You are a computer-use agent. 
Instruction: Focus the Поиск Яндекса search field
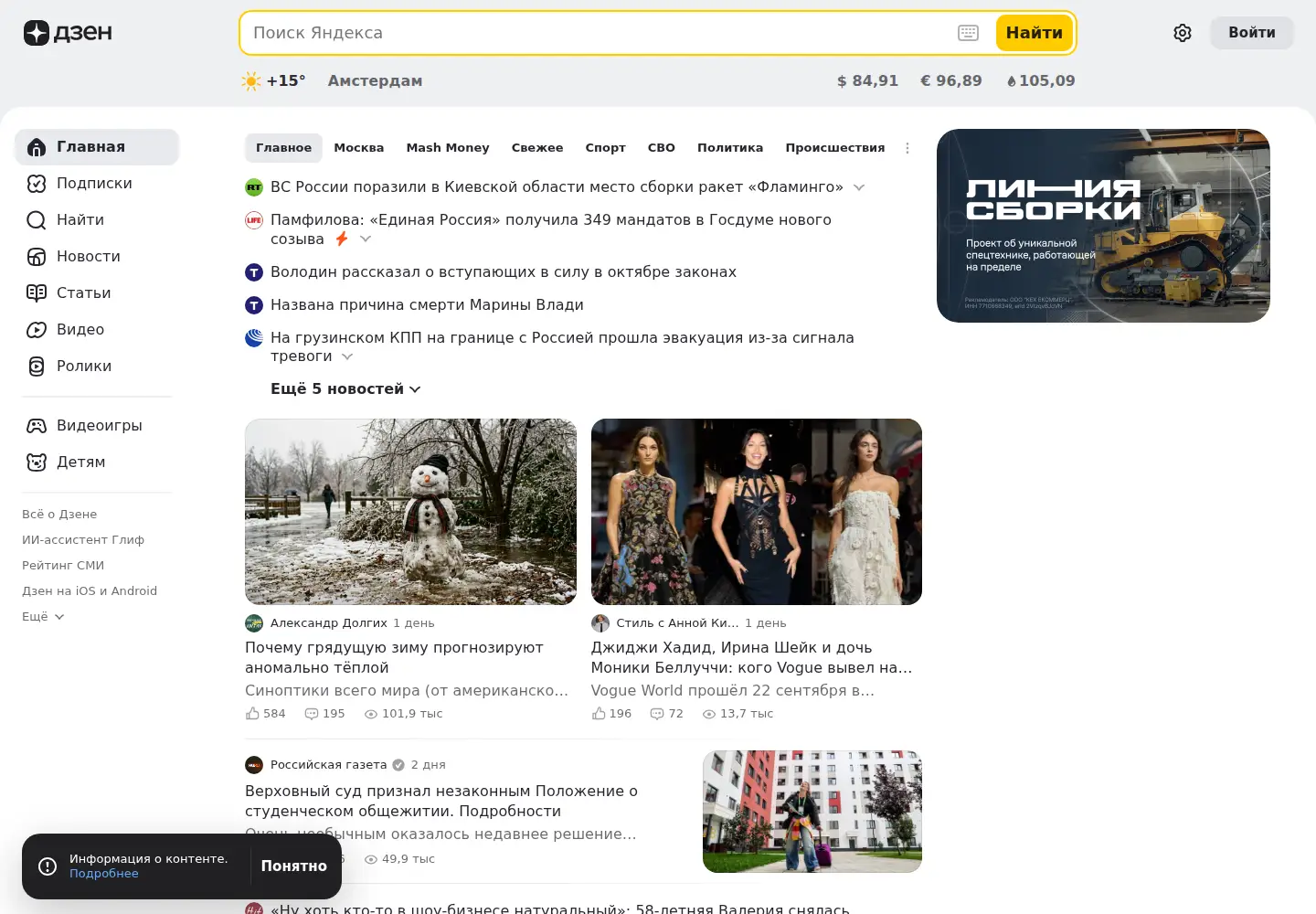click(x=599, y=33)
